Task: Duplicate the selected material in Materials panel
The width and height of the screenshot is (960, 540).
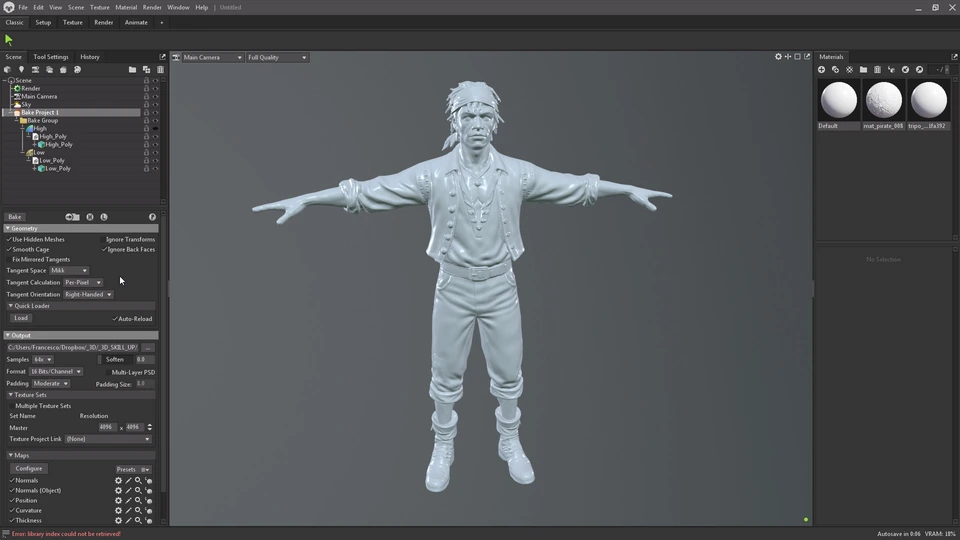Action: pyautogui.click(x=835, y=70)
